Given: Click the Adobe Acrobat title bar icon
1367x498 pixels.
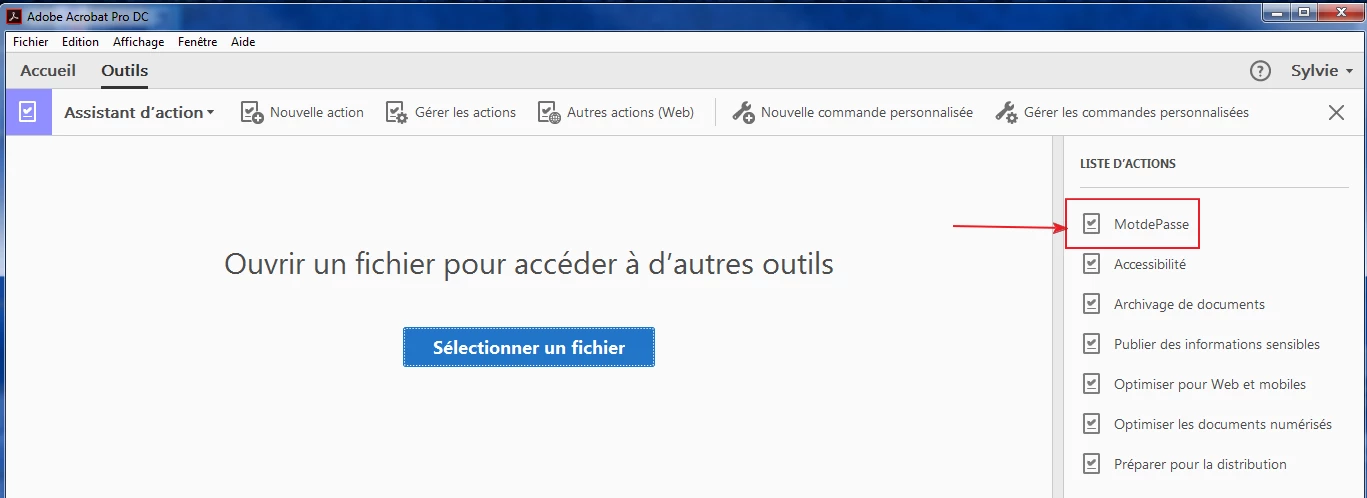Looking at the screenshot, I should point(15,16).
